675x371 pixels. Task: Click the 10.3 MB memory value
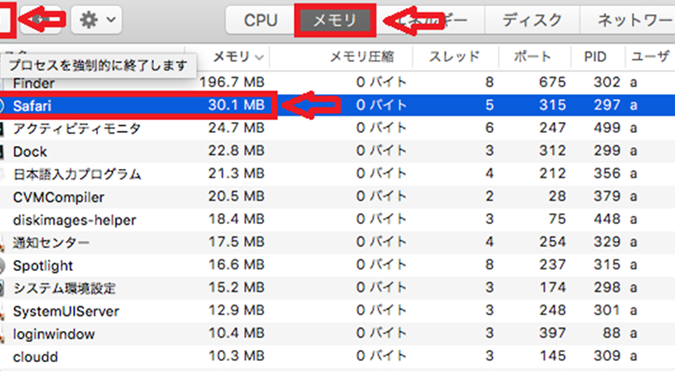[x=236, y=356]
